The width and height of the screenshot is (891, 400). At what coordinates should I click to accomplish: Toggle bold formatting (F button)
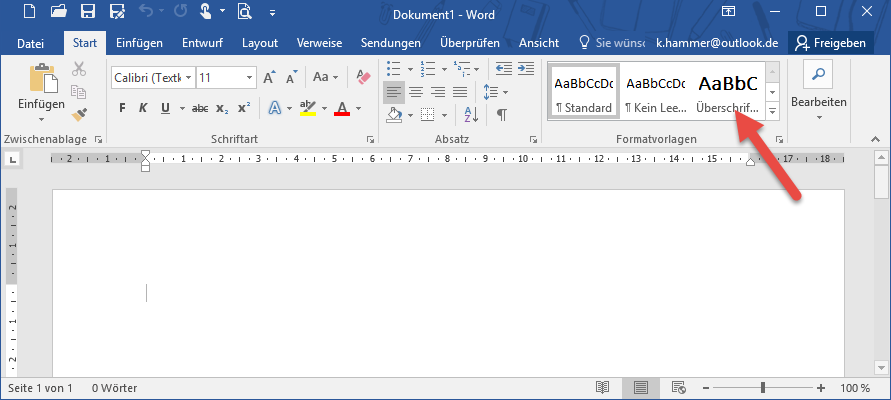click(x=122, y=108)
